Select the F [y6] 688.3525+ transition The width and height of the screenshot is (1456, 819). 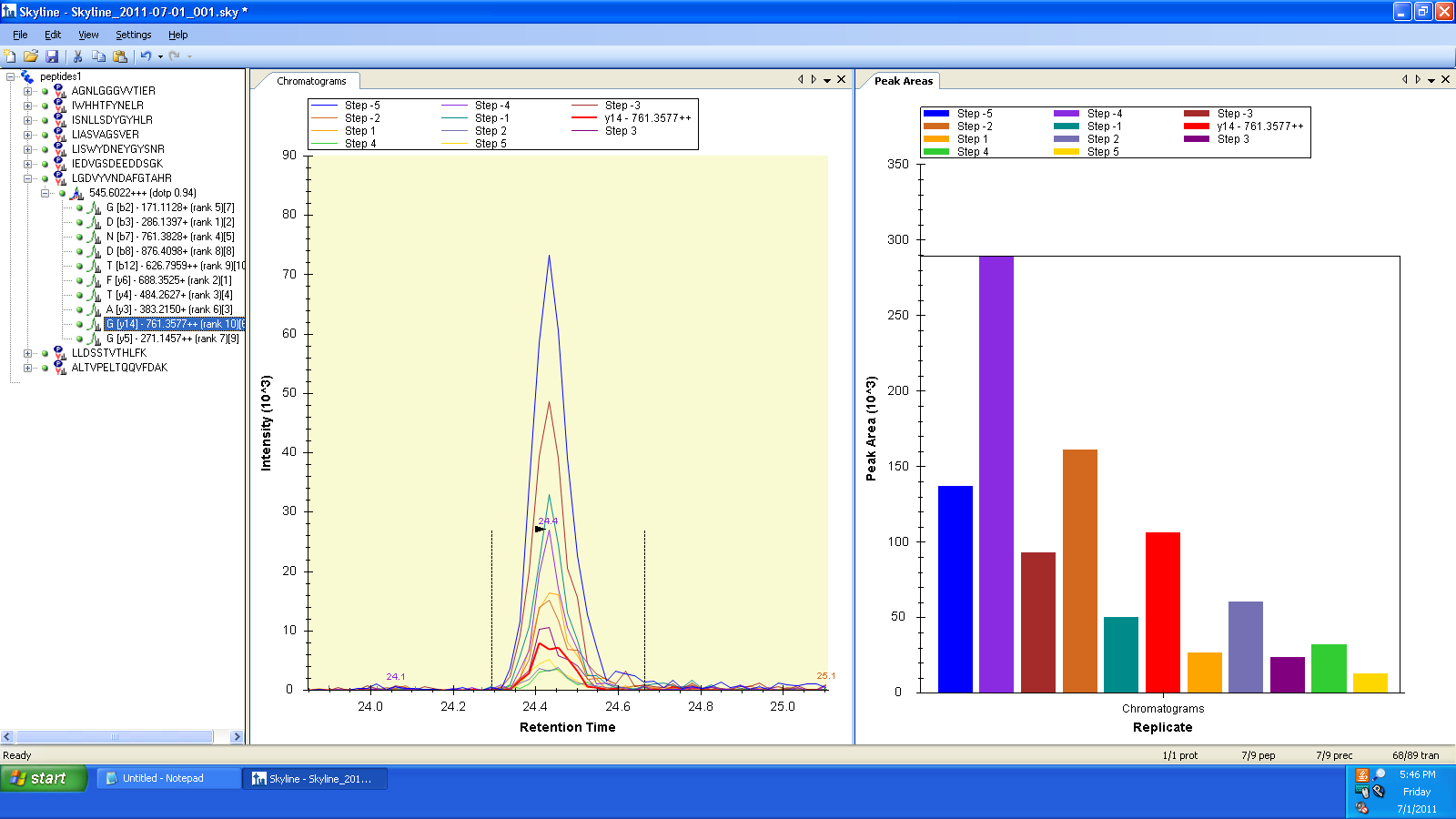click(x=168, y=280)
